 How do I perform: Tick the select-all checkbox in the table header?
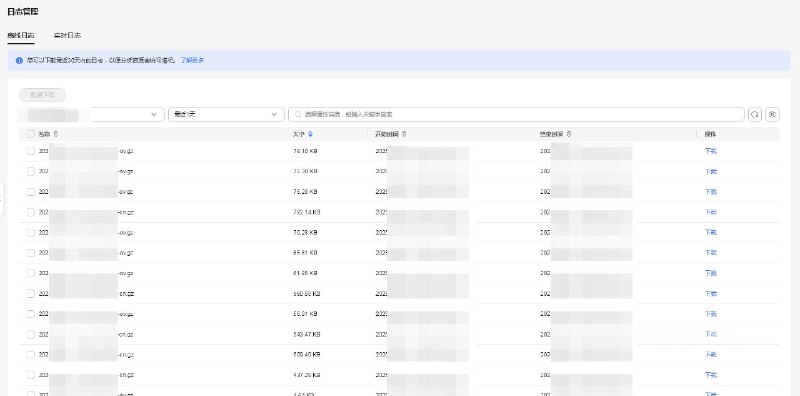coord(31,134)
